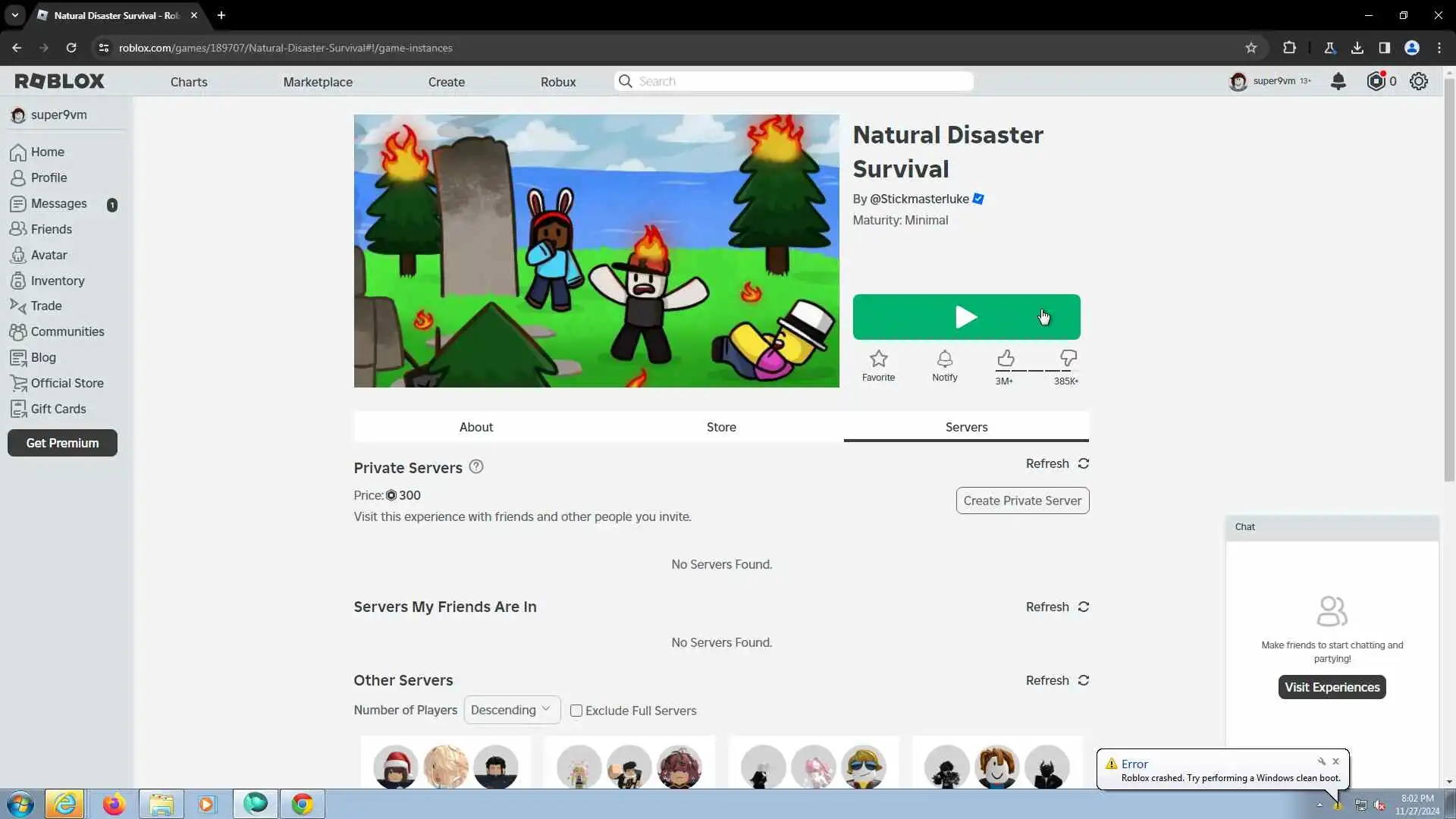This screenshot has width=1456, height=819.
Task: Enable Exclude Full Servers checkbox
Action: (x=576, y=711)
